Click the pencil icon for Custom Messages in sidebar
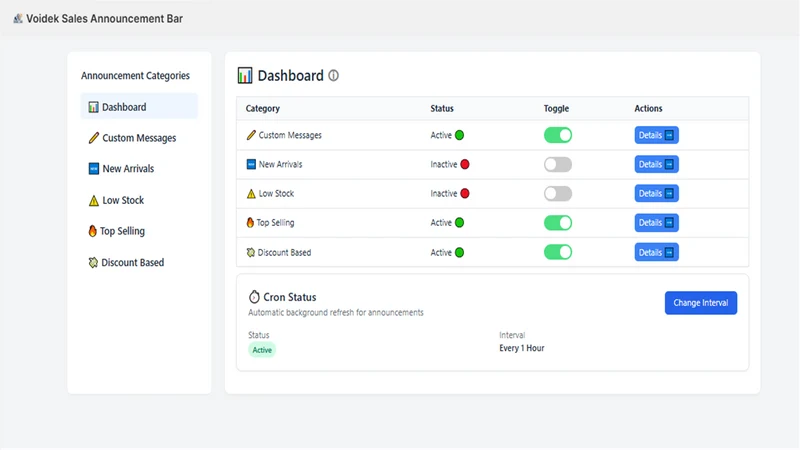Viewport: 800px width, 450px height. [93, 138]
